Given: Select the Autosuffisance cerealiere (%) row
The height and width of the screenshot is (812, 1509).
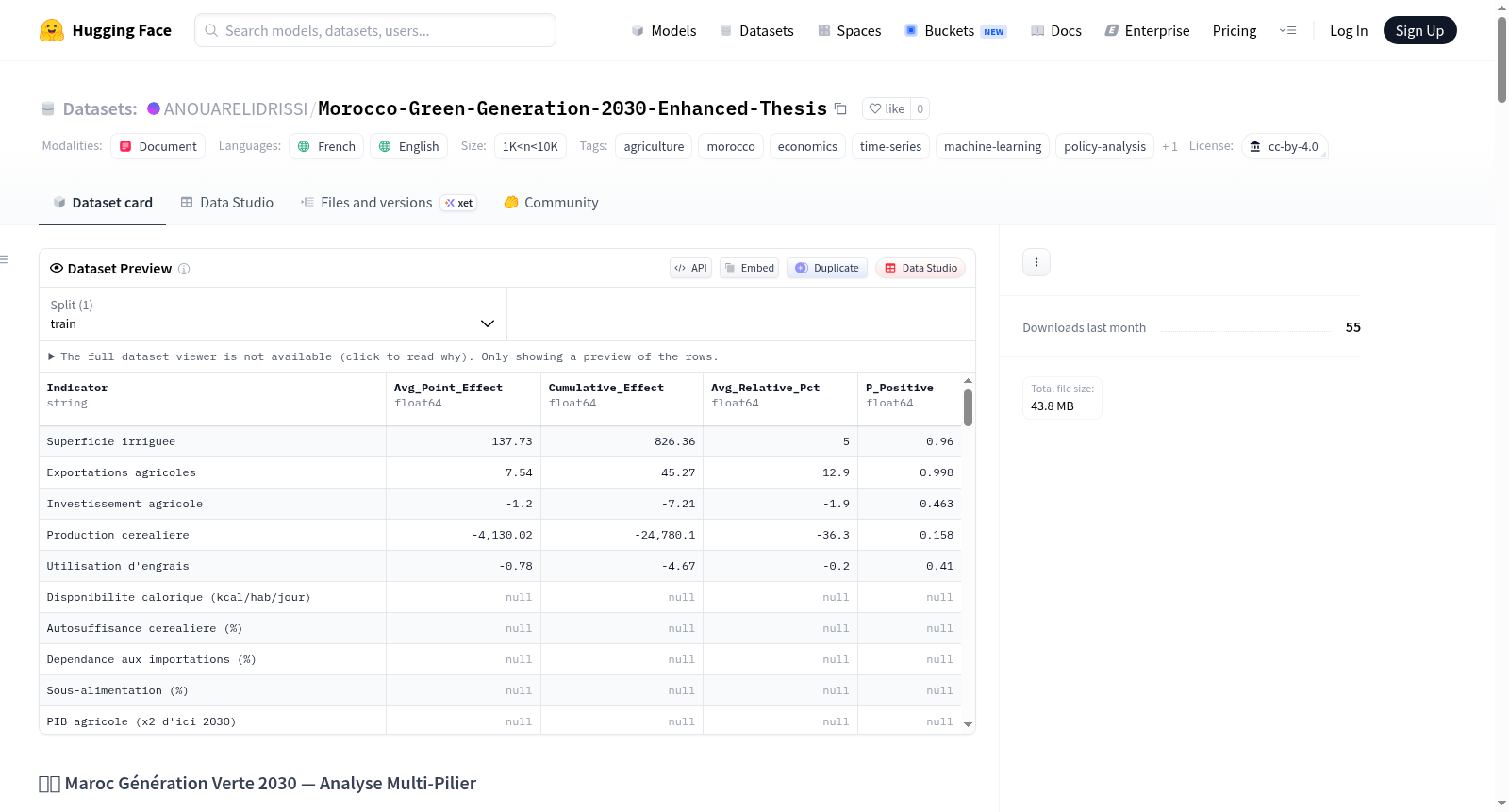Looking at the screenshot, I should (x=500, y=628).
